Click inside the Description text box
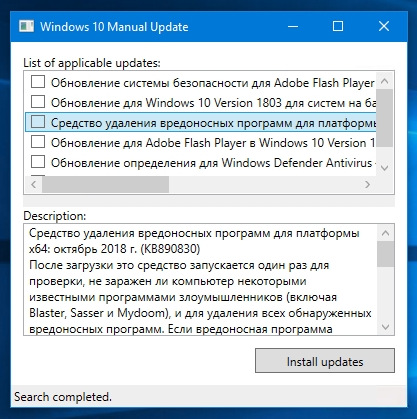This screenshot has width=417, height=419. (x=201, y=280)
